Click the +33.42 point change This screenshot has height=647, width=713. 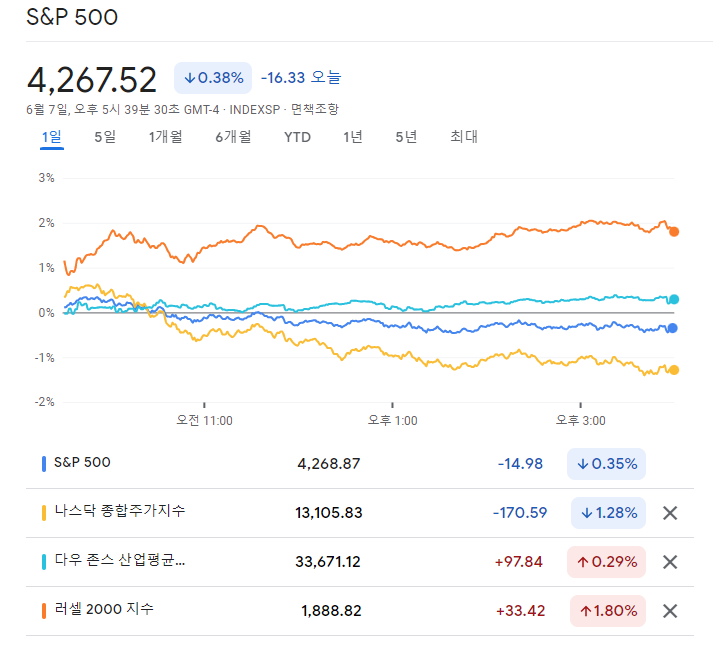pos(521,611)
